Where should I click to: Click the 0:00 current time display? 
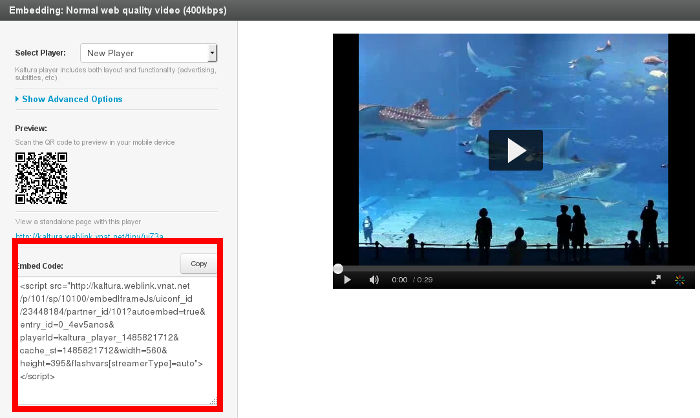tap(399, 280)
